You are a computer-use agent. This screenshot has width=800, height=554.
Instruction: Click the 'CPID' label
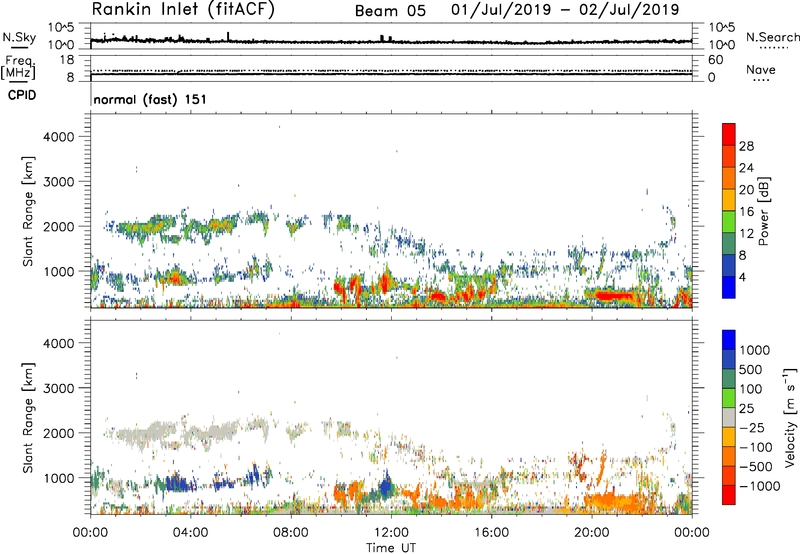point(22,95)
